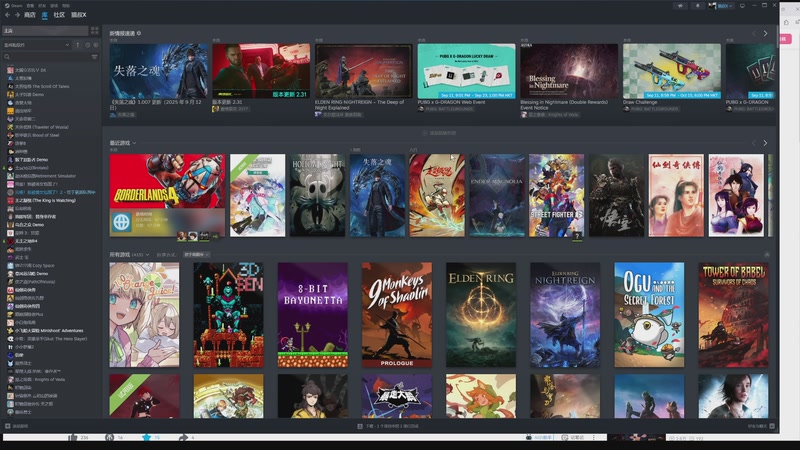Select Street Fighter 6 in recent games
Screen dimensions: 800x450
point(557,195)
